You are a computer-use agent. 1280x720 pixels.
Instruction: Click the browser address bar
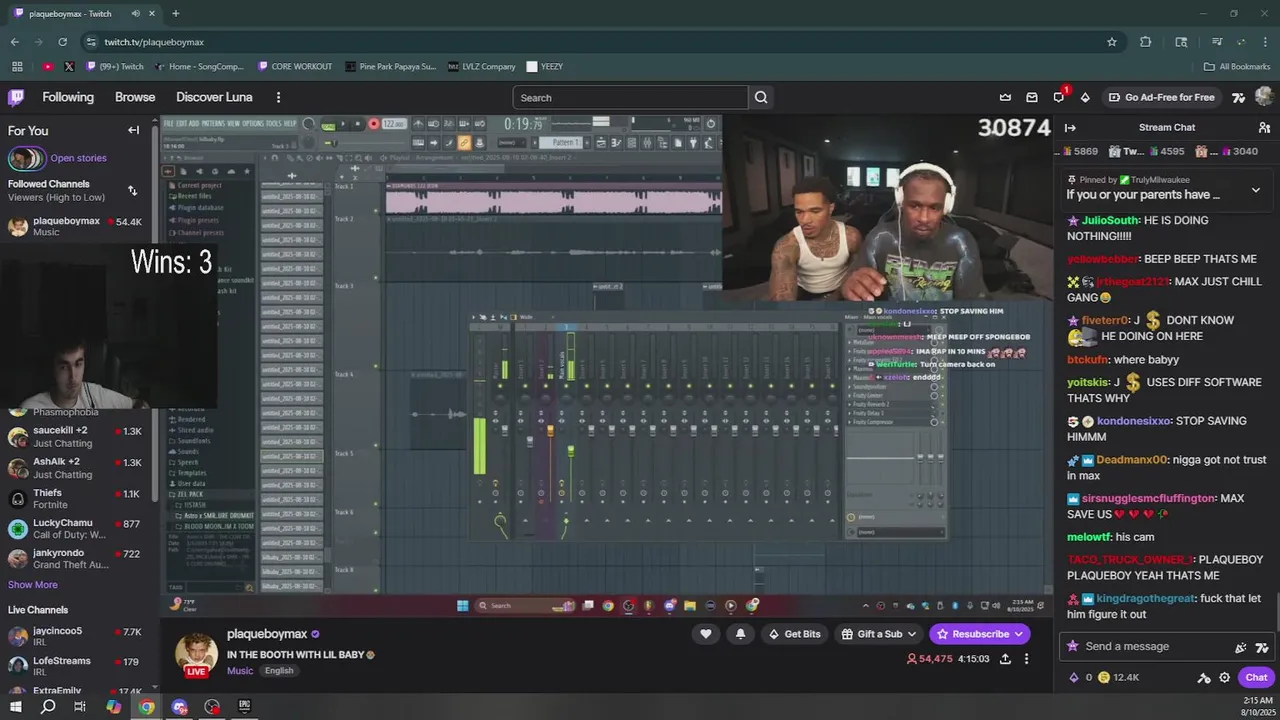[590, 42]
